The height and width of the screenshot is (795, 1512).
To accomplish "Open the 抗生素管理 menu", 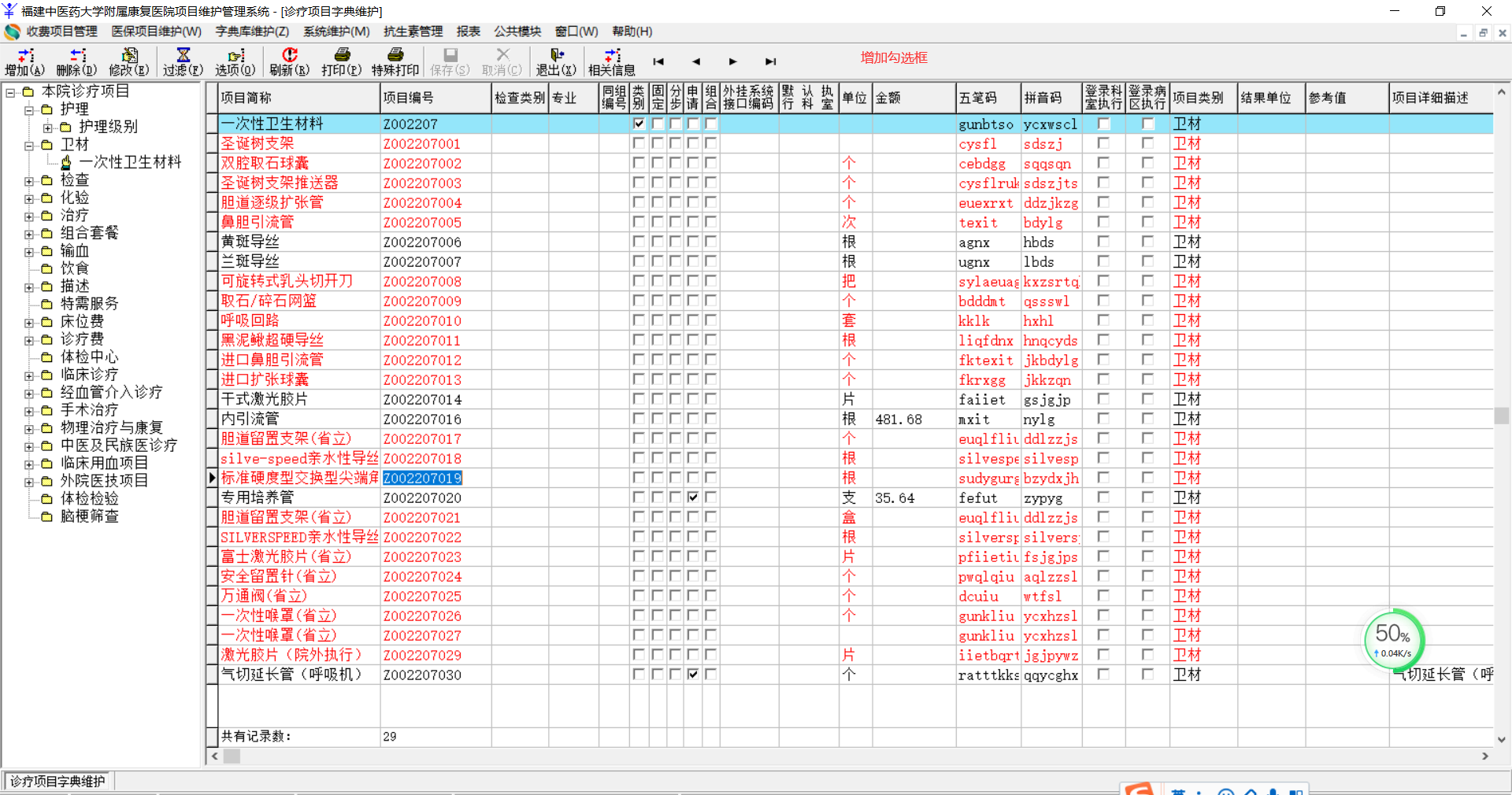I will [x=413, y=31].
